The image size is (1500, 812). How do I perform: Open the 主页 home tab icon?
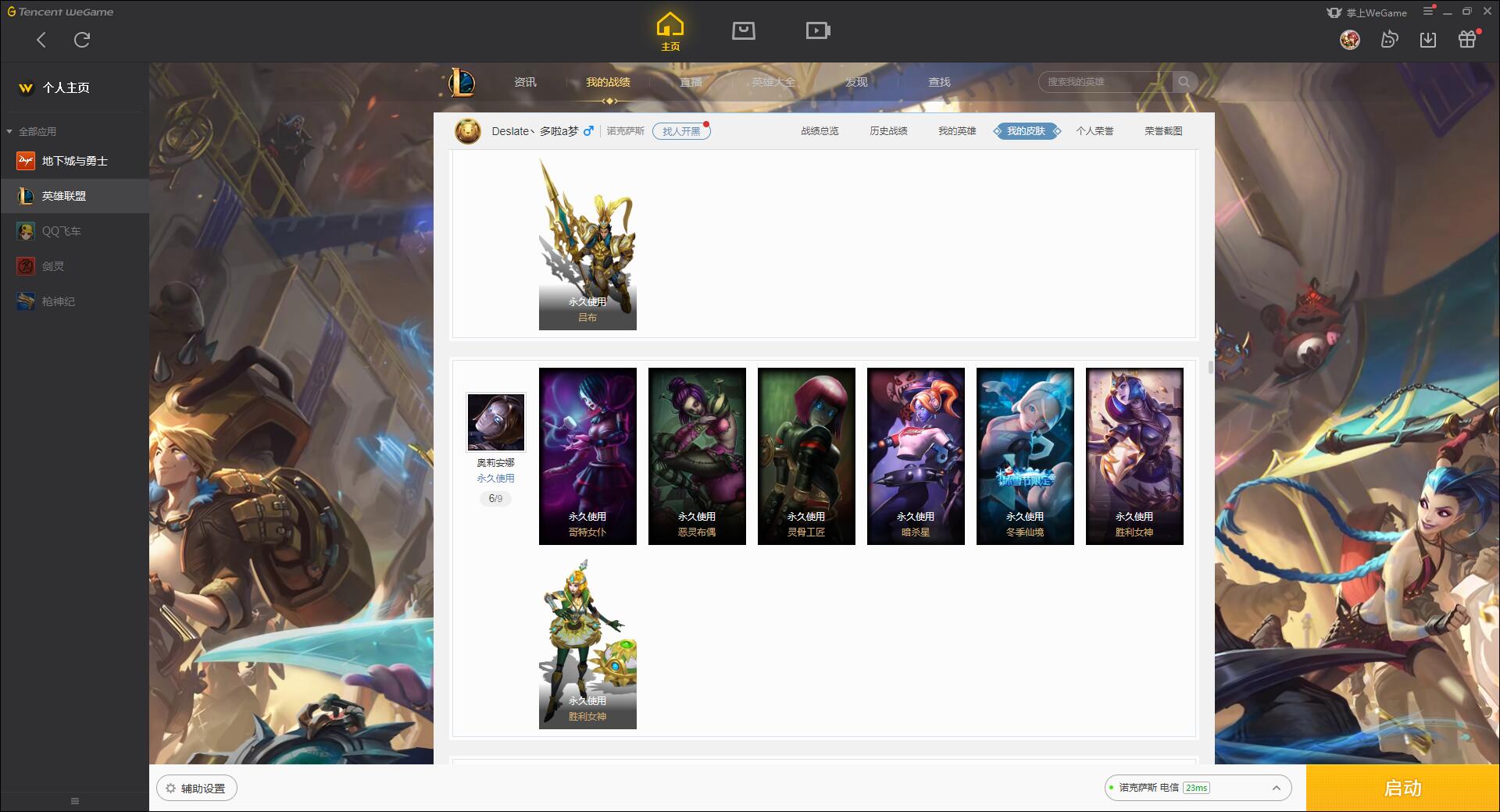tap(670, 32)
